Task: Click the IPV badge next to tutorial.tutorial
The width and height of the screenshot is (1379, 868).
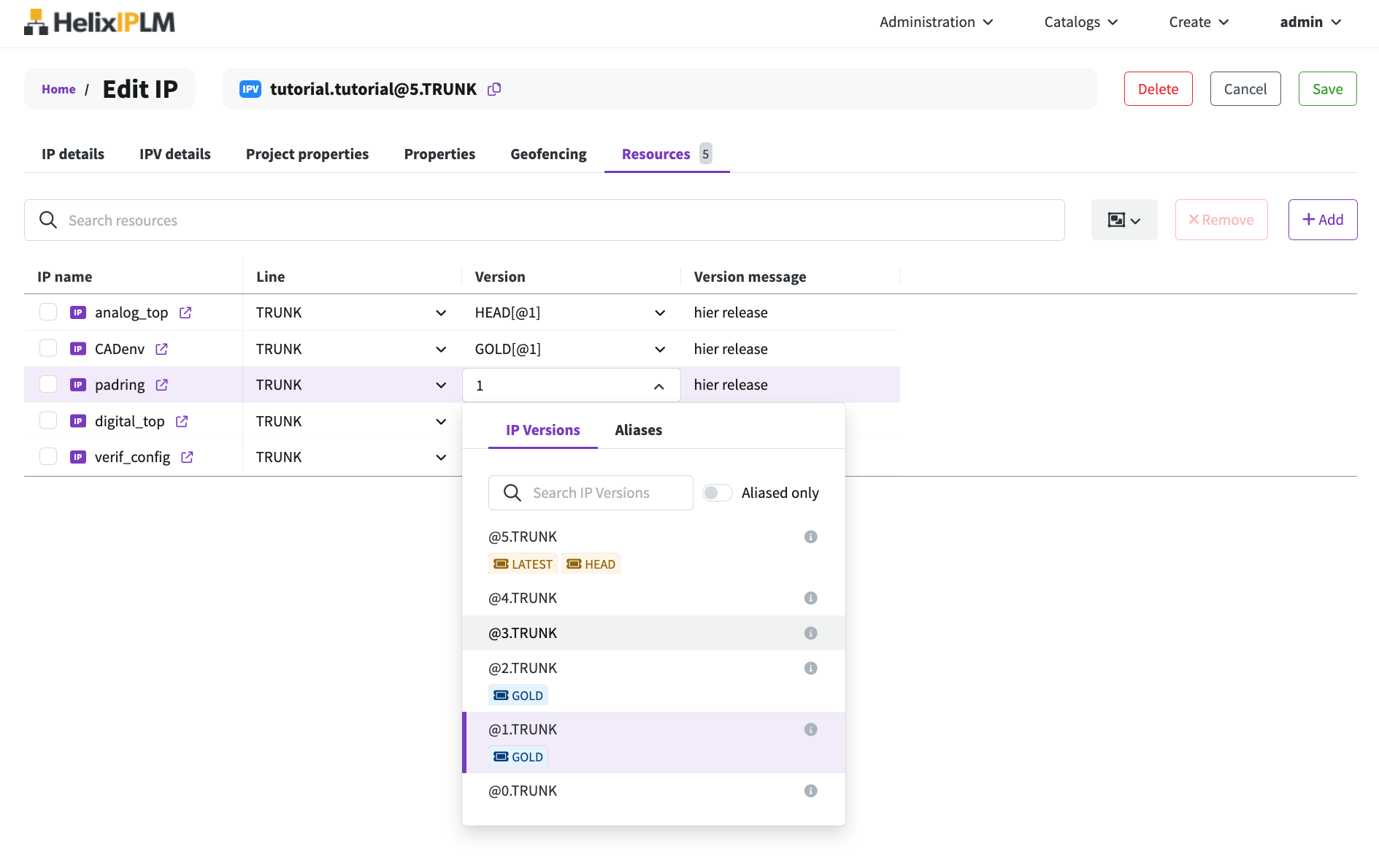Action: click(x=250, y=89)
